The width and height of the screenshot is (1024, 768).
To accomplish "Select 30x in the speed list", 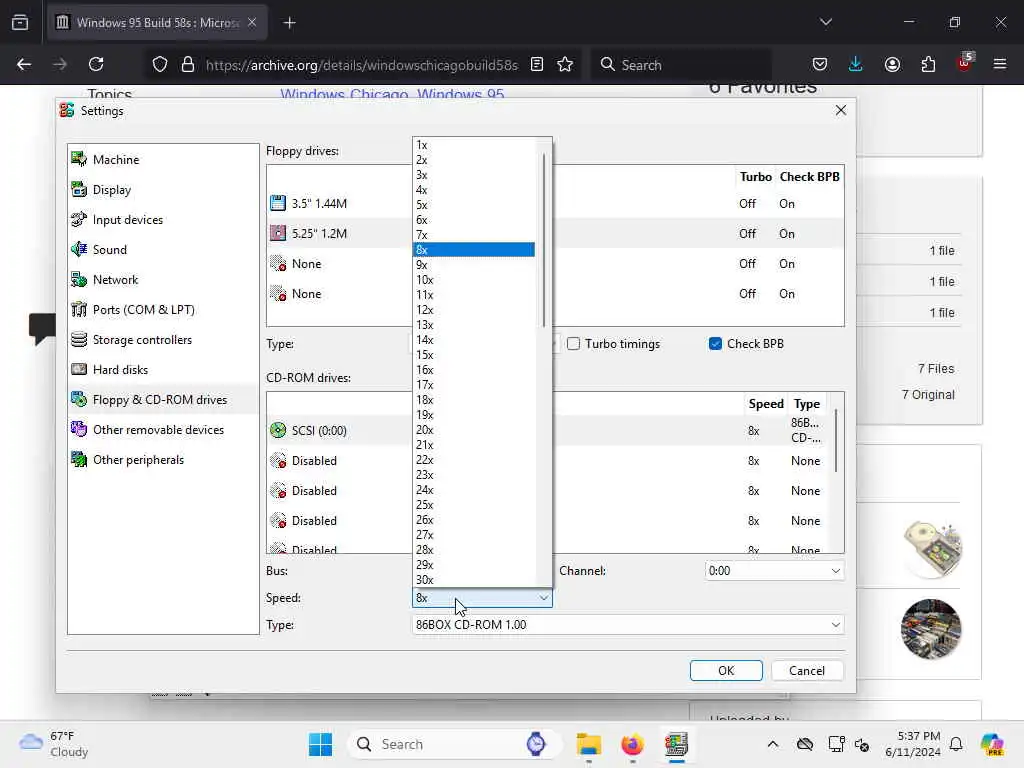I will click(474, 580).
